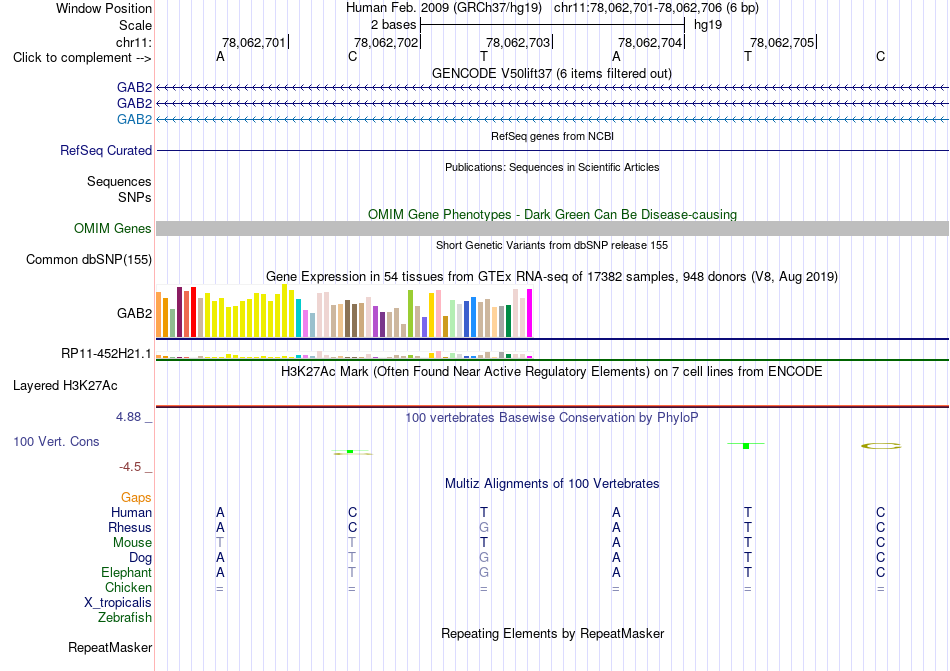Click the Rhesus species label
The height and width of the screenshot is (671, 950).
130,527
